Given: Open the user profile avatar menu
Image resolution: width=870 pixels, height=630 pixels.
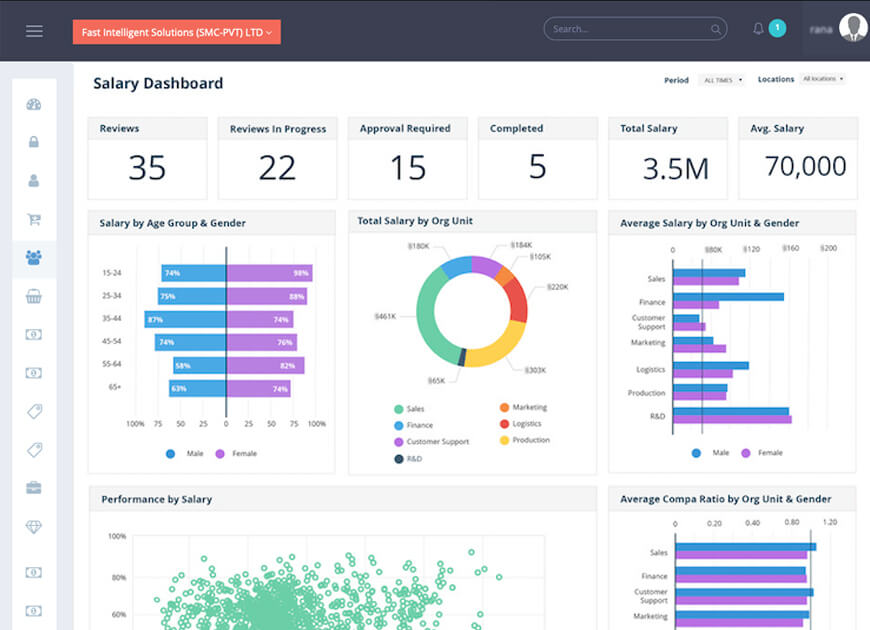Looking at the screenshot, I should click(x=852, y=28).
